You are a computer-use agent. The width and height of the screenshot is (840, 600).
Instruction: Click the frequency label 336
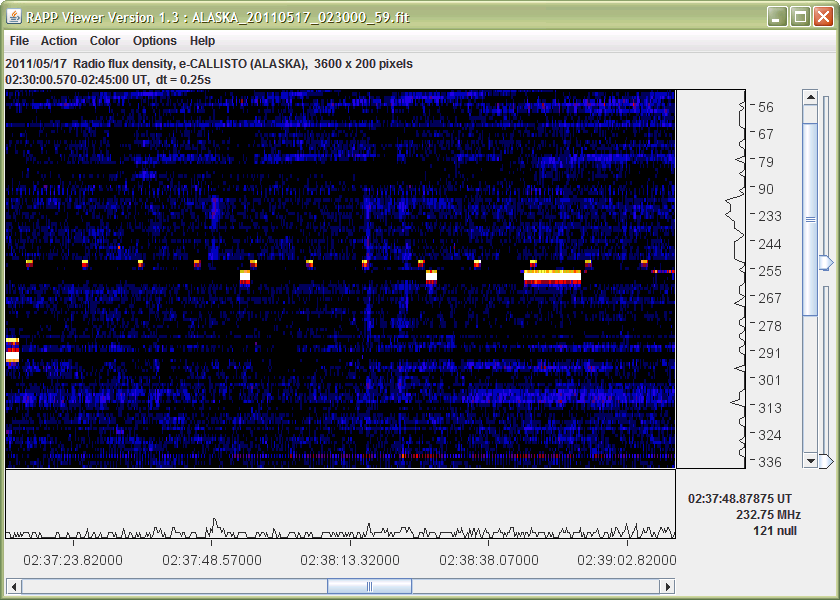click(x=770, y=462)
